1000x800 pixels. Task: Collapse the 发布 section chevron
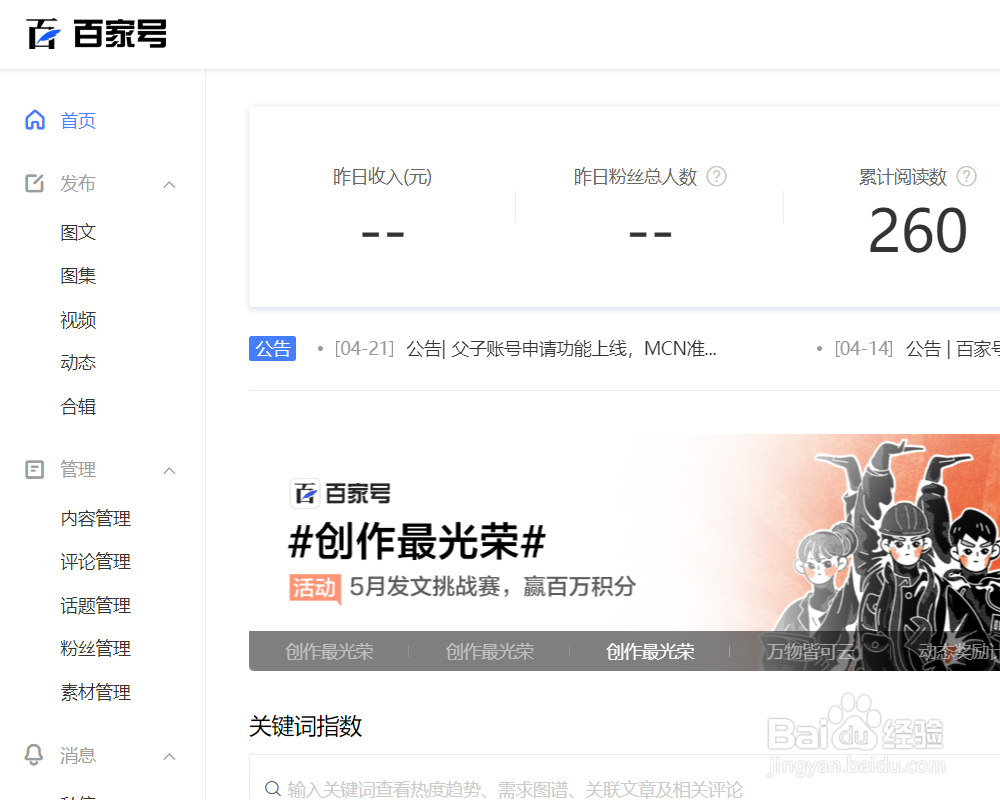[169, 183]
